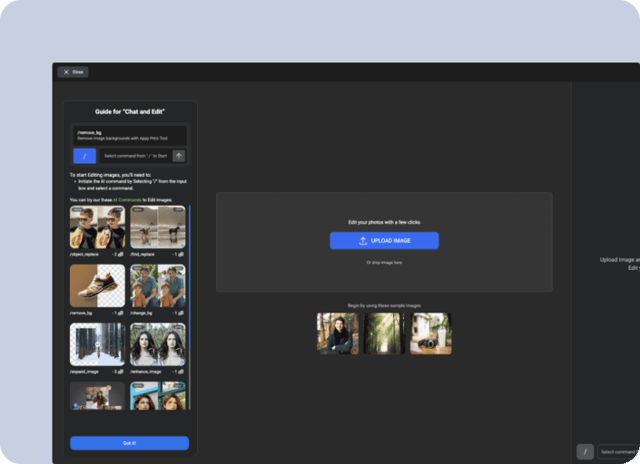
Task: Select the partially visible last-row left thumbnail
Action: point(98,396)
